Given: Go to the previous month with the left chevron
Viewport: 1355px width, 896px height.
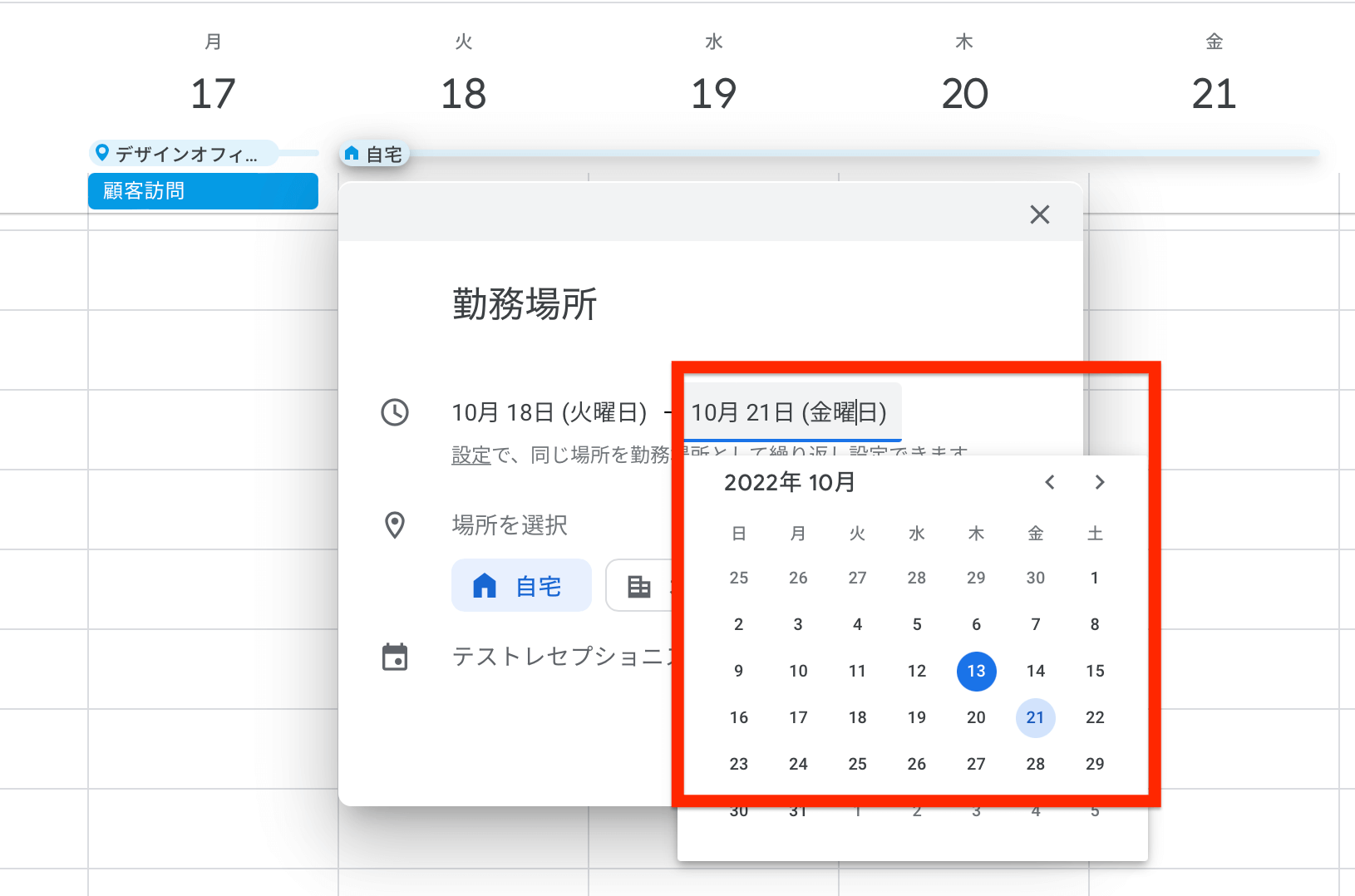Looking at the screenshot, I should pyautogui.click(x=1049, y=482).
